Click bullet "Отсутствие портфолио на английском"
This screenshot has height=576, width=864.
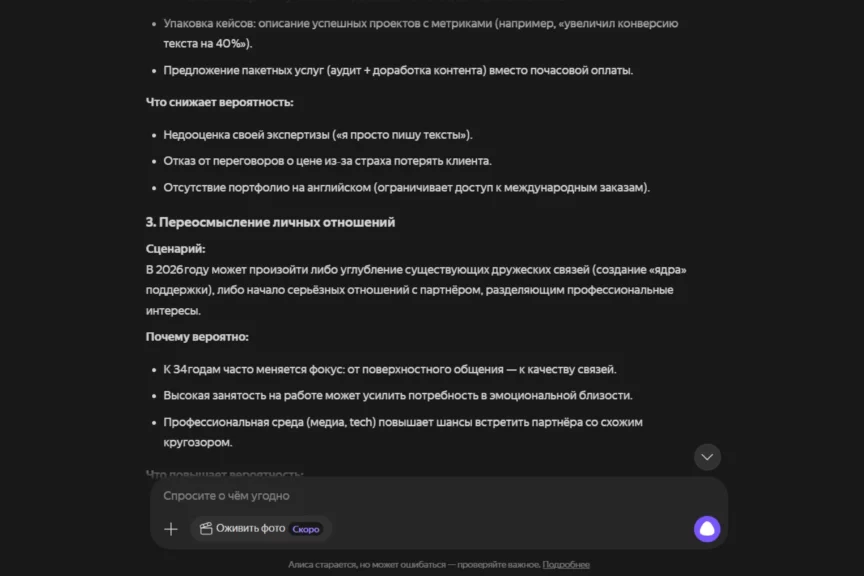[x=406, y=187]
